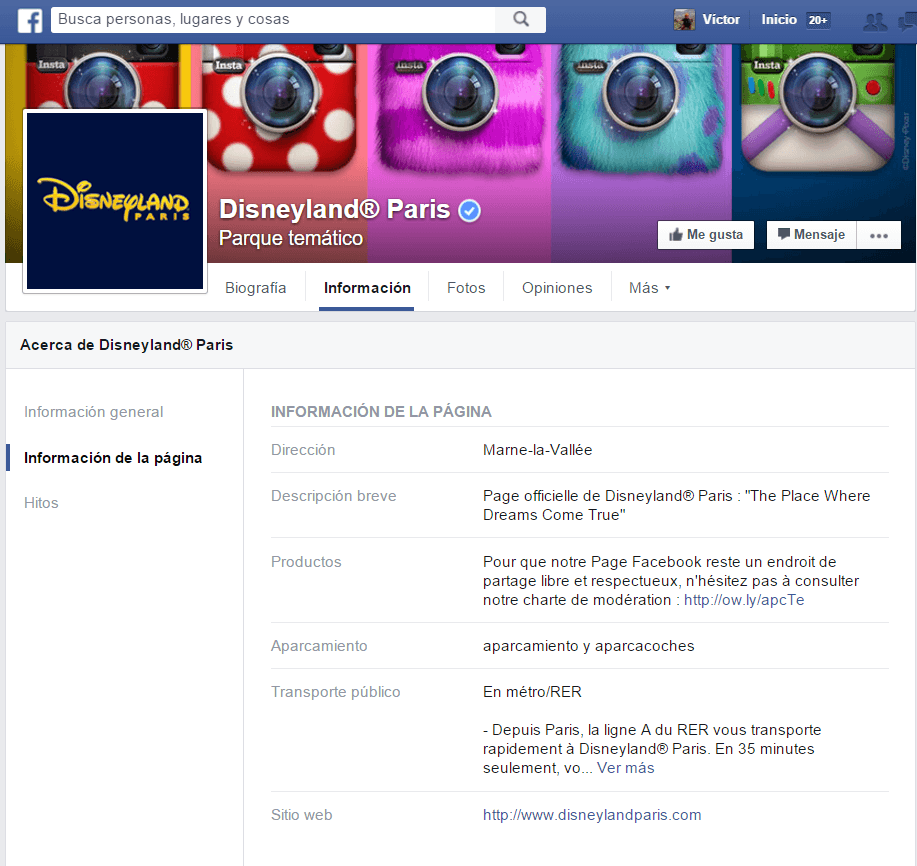Select the Información tab
The width and height of the screenshot is (917, 866).
coord(367,288)
